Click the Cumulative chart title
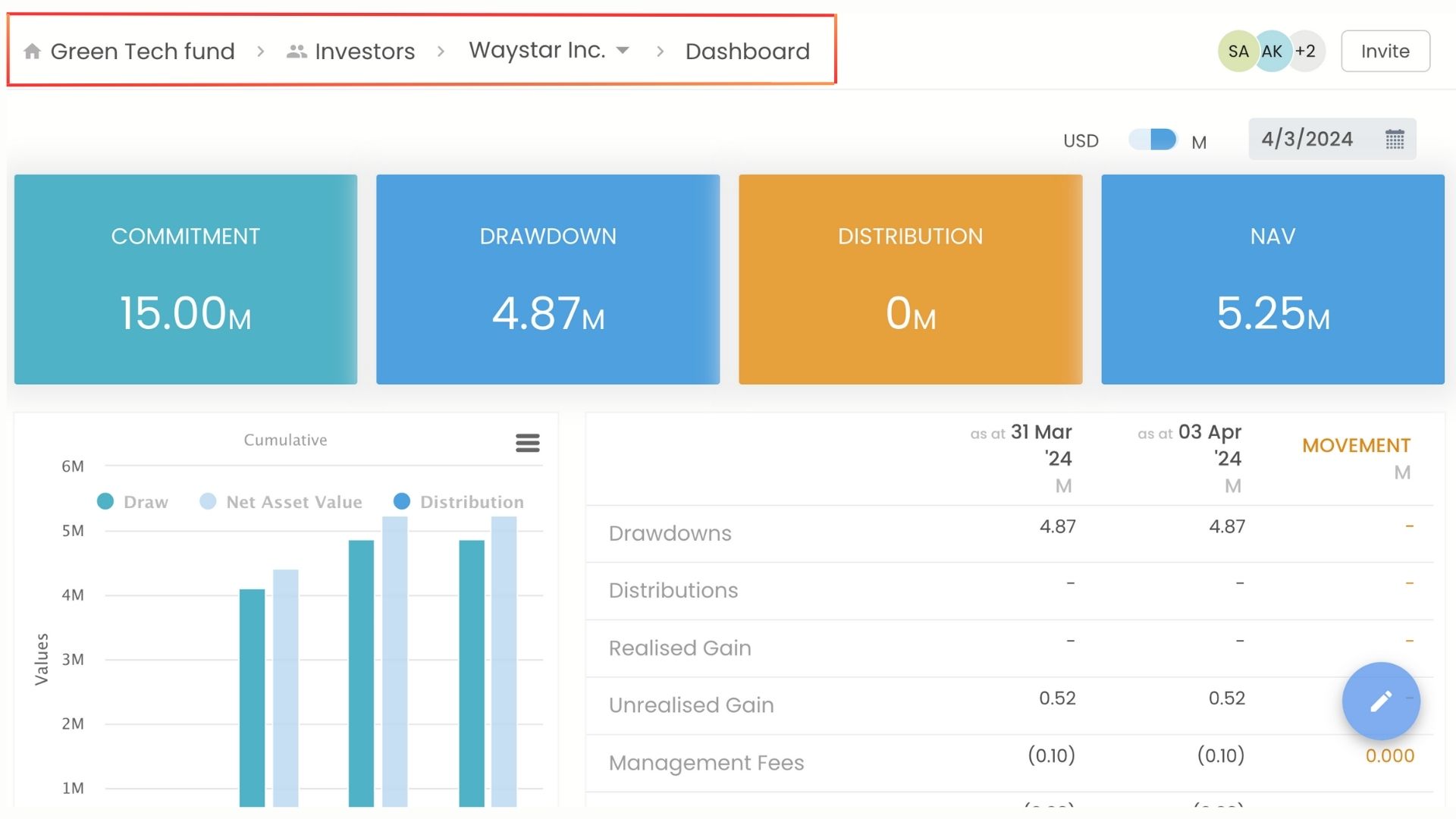 click(285, 441)
